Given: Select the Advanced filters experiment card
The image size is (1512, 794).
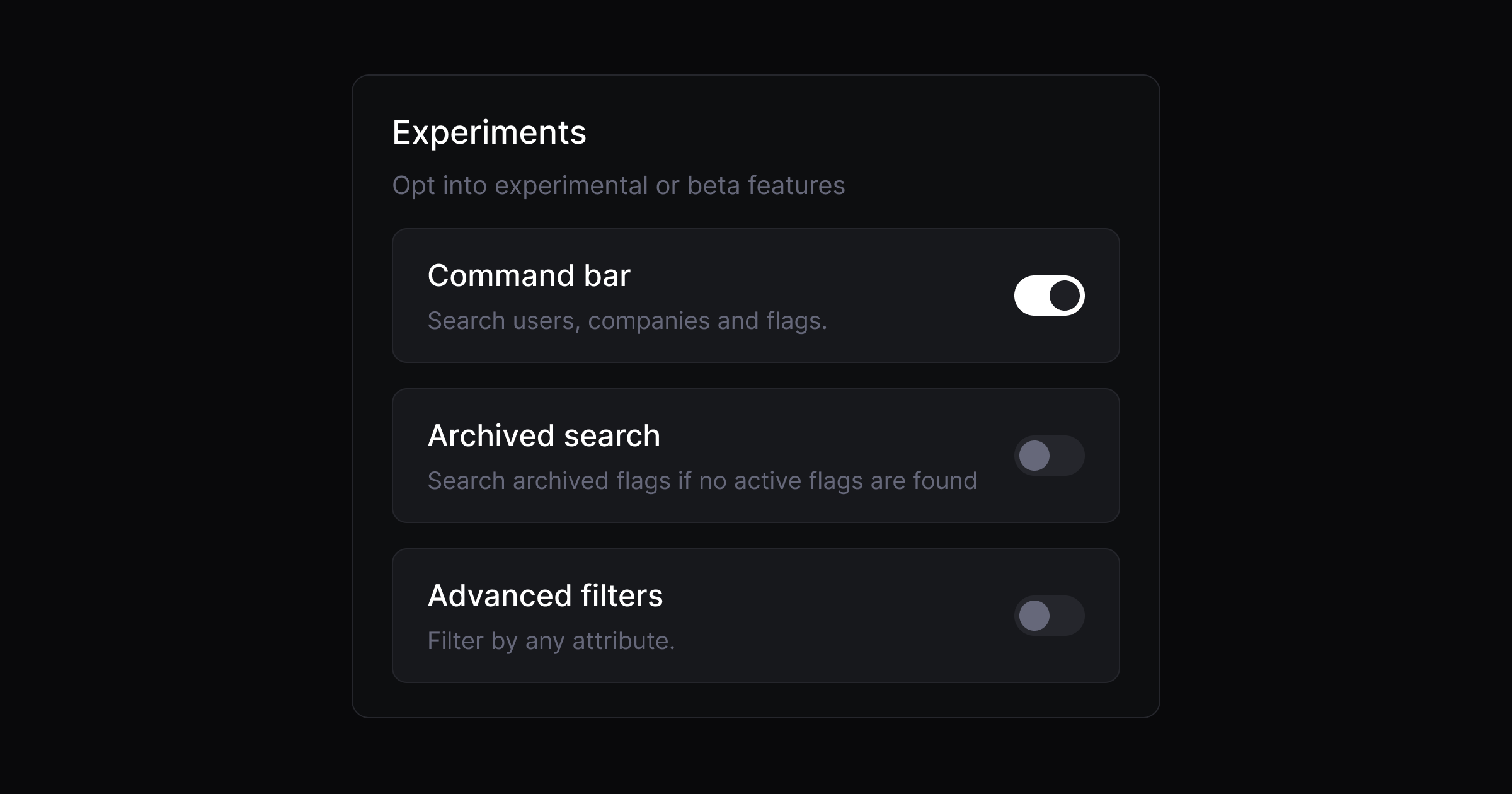Looking at the screenshot, I should (x=755, y=616).
